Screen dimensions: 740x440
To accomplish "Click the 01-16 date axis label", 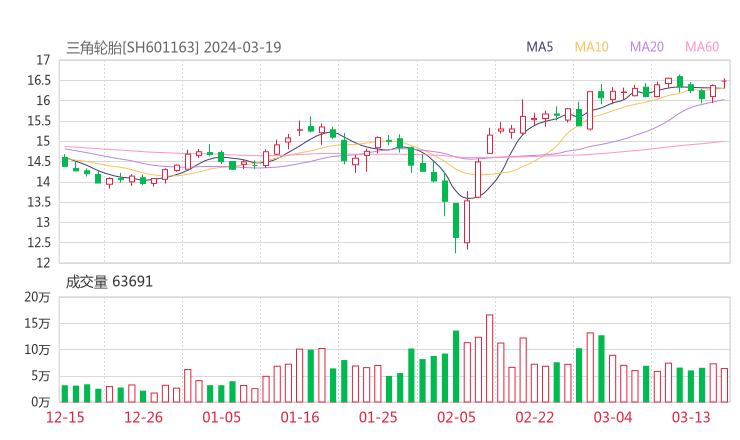I will coord(300,417).
